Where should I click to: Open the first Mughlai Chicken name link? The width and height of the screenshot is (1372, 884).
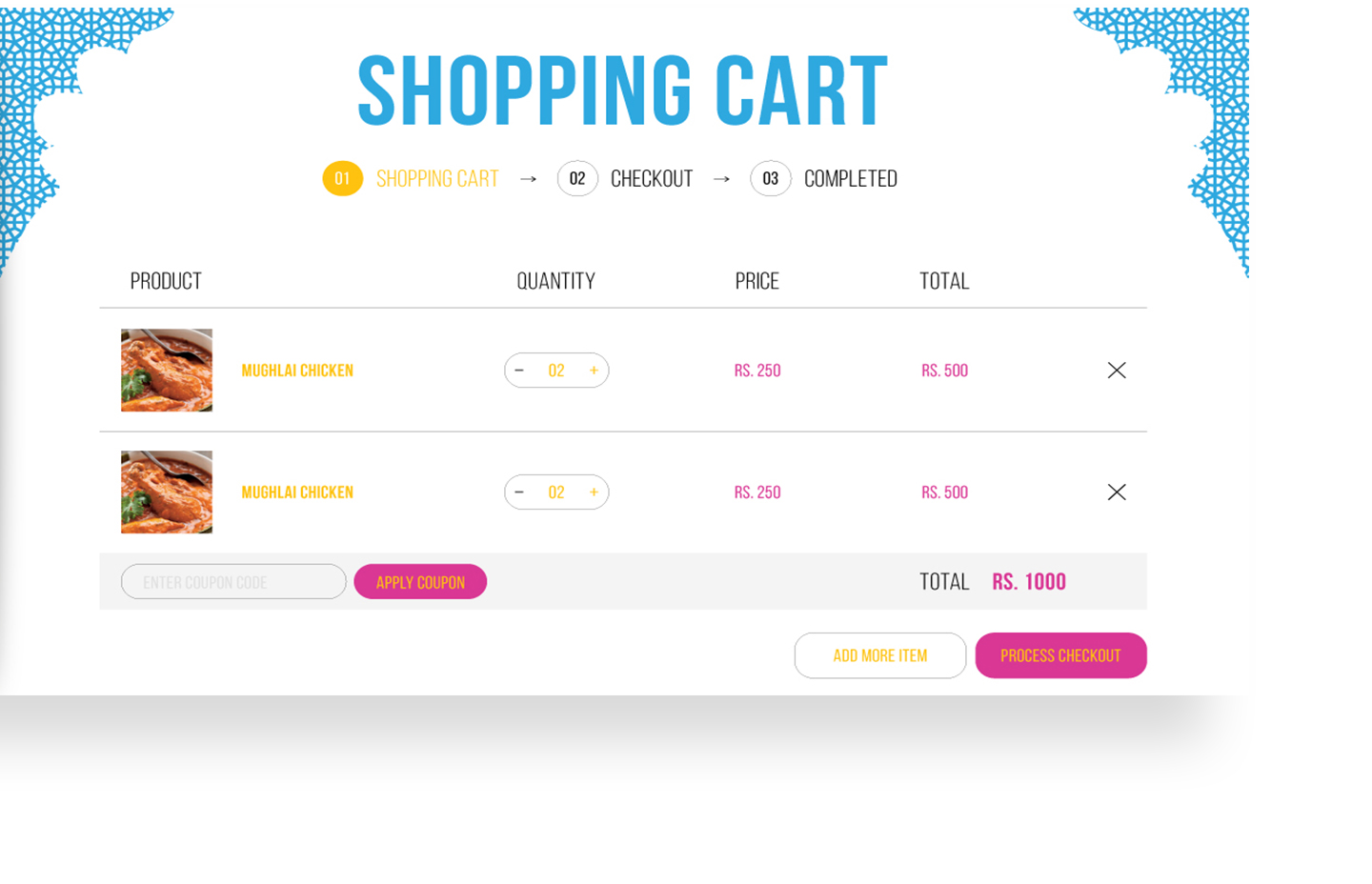(x=297, y=371)
